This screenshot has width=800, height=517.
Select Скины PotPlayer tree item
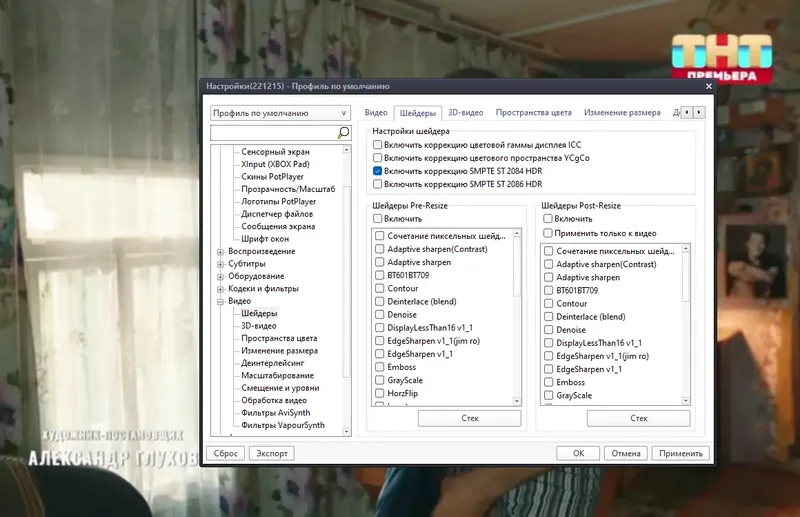point(272,177)
